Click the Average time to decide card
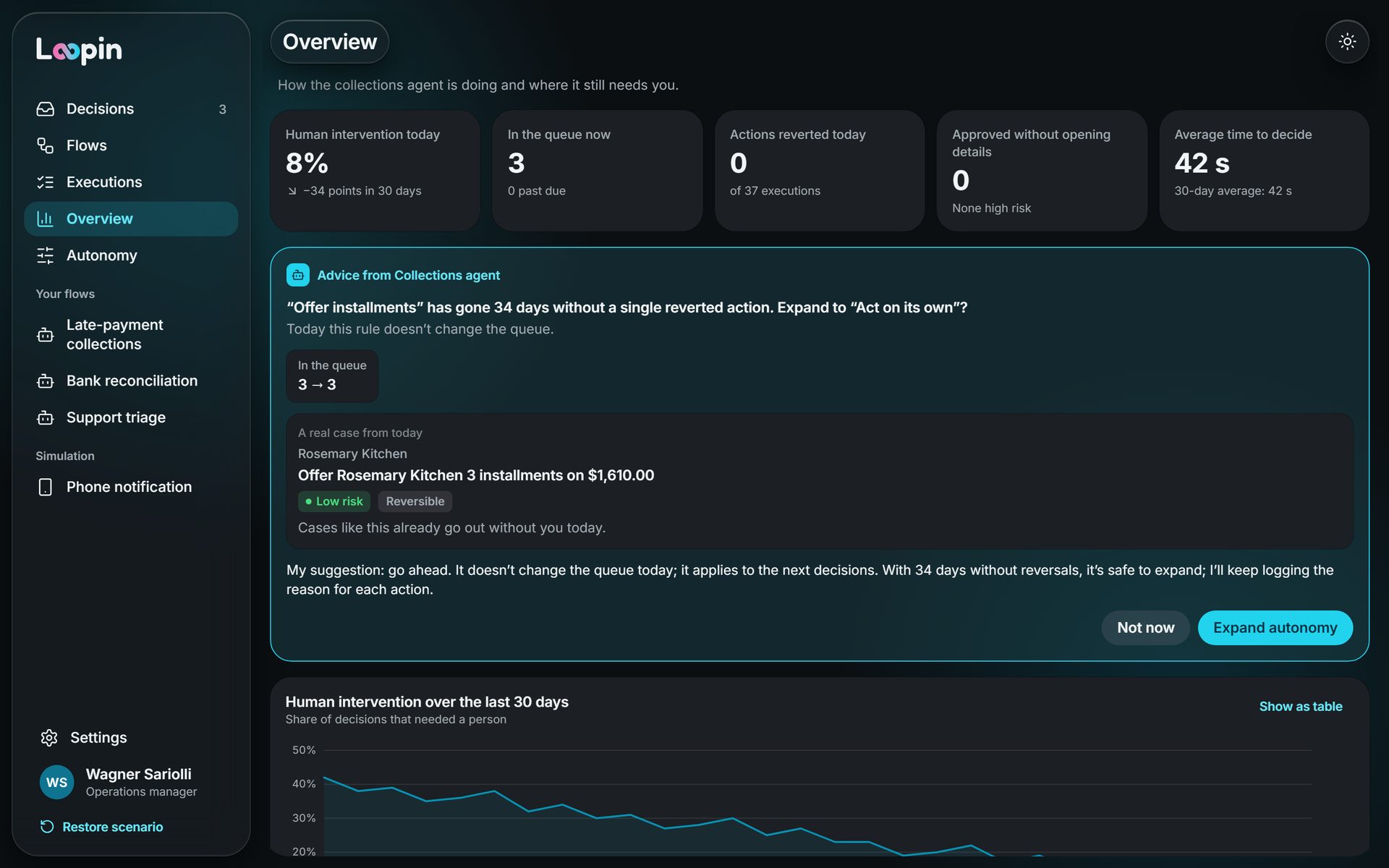The height and width of the screenshot is (868, 1389). point(1264,171)
